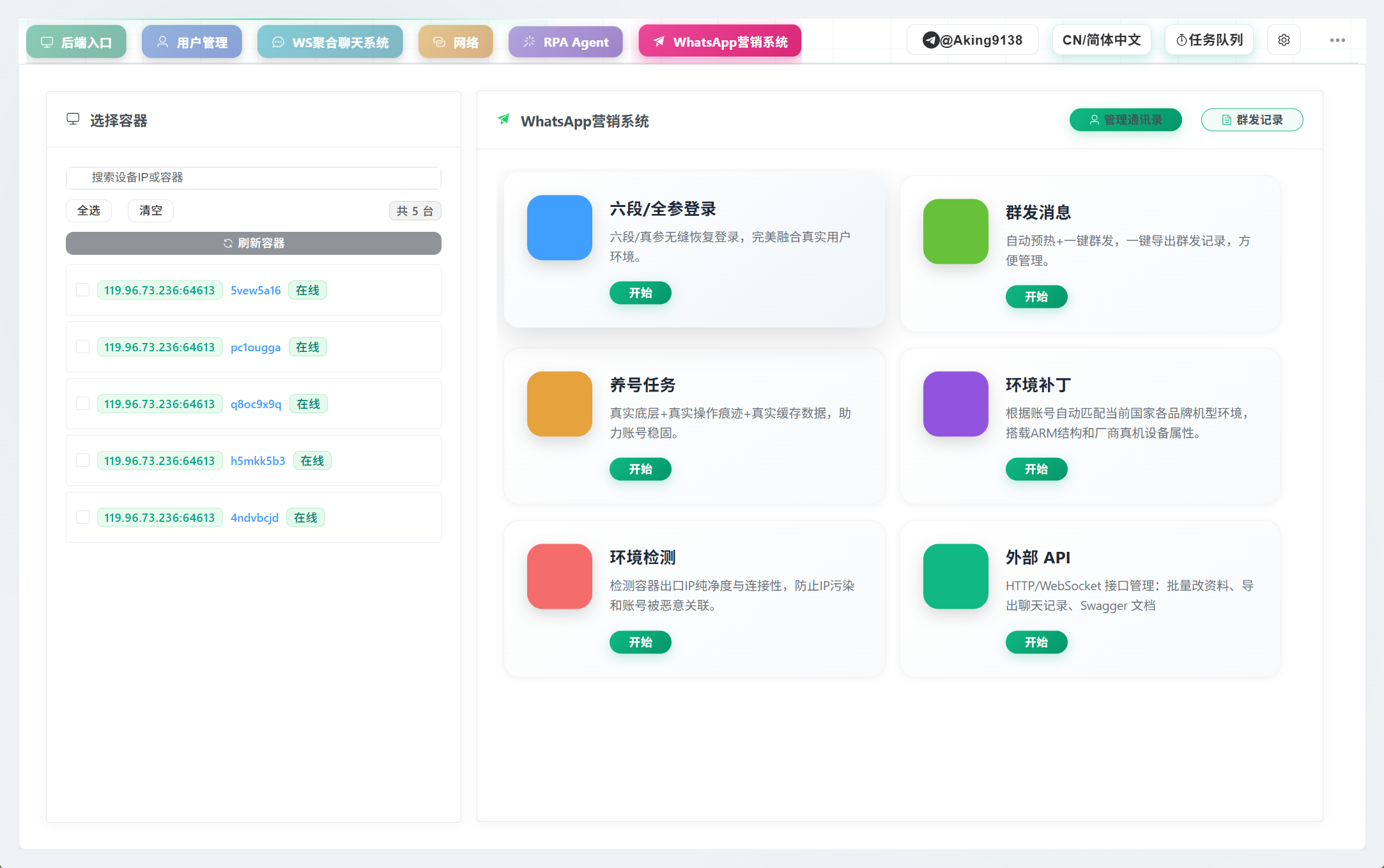This screenshot has width=1384, height=868.
Task: Click the blue tile for 六段/全参登录
Action: pos(560,227)
